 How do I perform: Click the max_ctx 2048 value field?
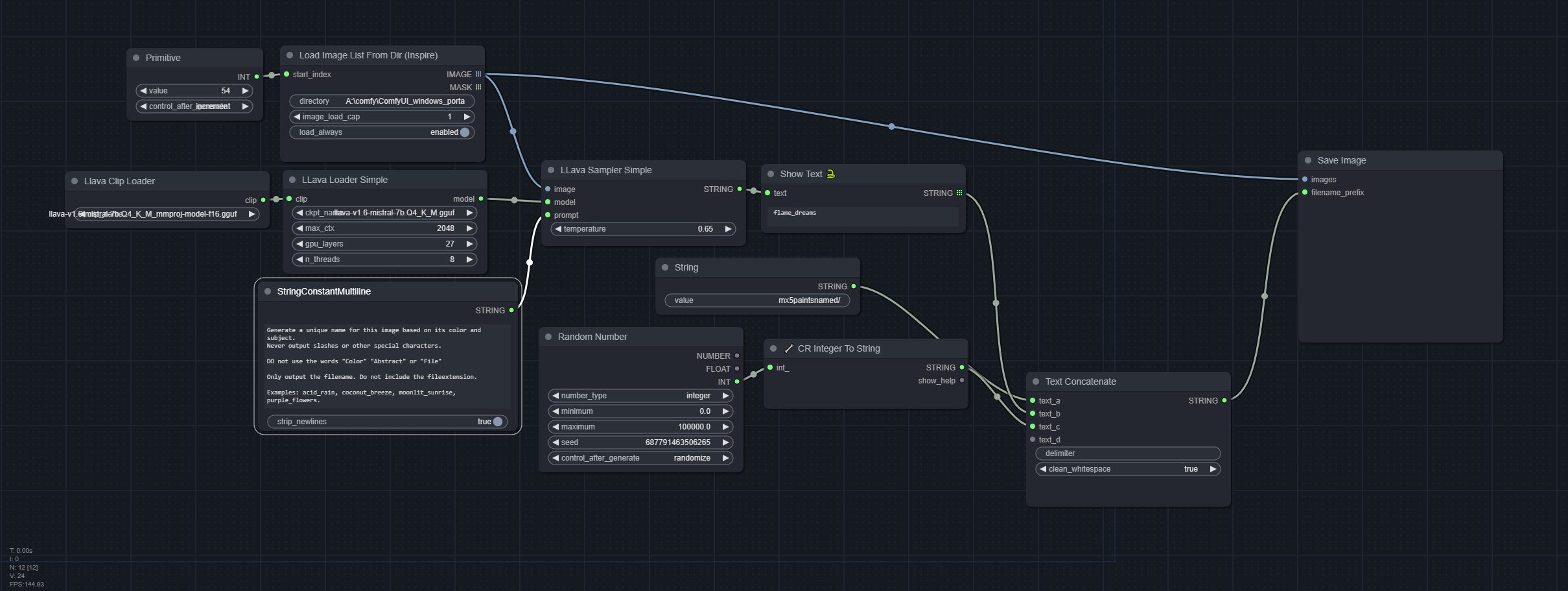pyautogui.click(x=384, y=228)
